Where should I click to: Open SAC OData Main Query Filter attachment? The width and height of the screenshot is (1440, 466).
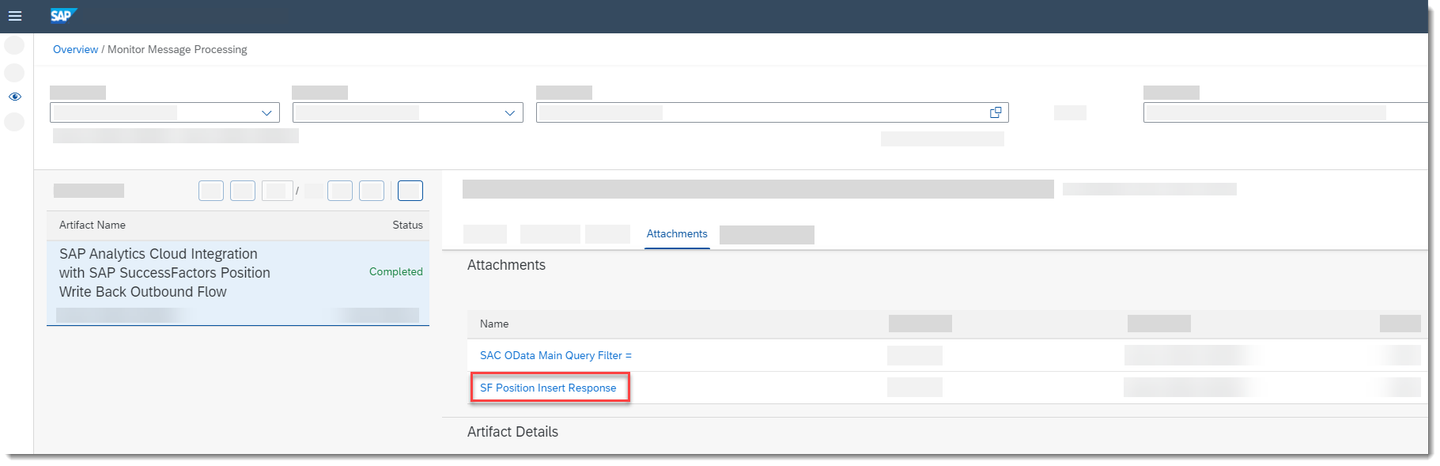coord(556,355)
